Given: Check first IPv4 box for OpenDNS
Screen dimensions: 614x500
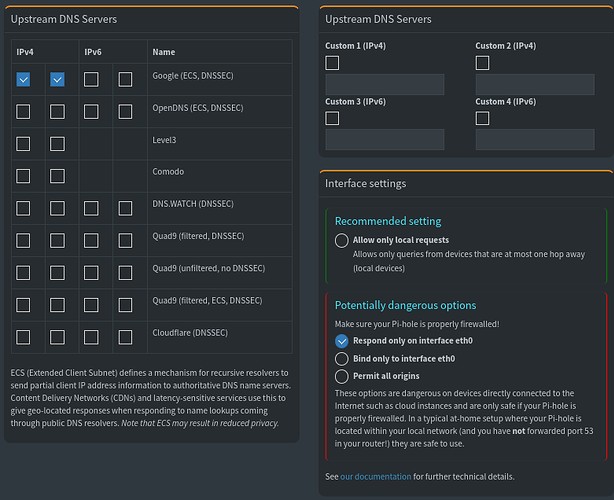Looking at the screenshot, I should click(23, 111).
